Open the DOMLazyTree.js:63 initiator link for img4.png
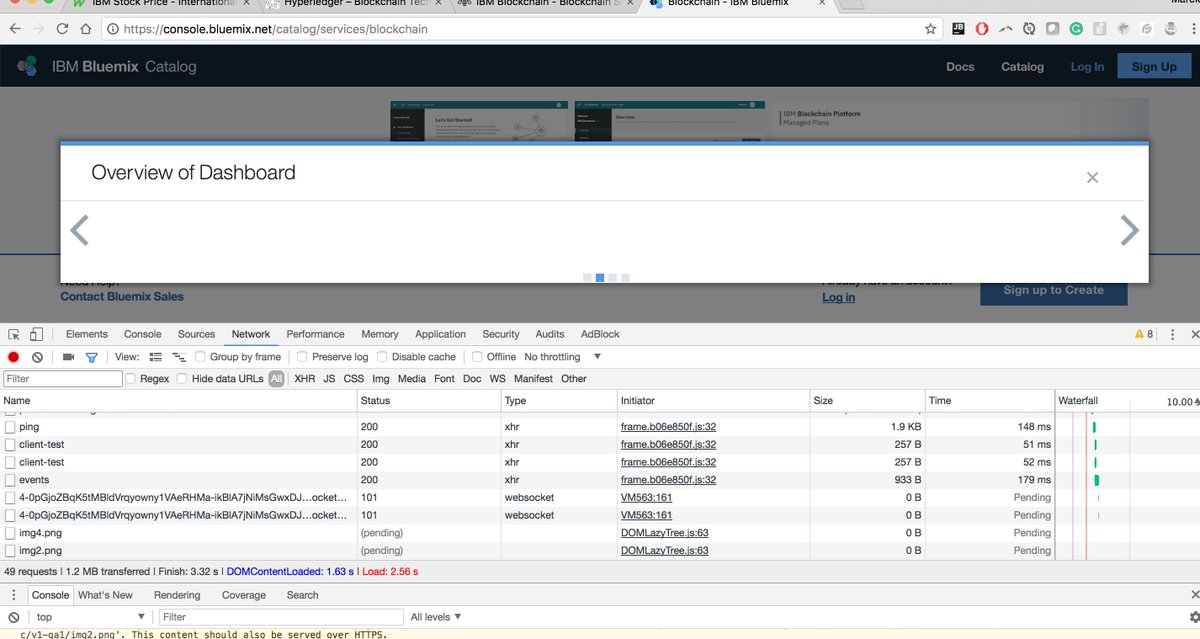This screenshot has width=1200, height=639. 664,533
